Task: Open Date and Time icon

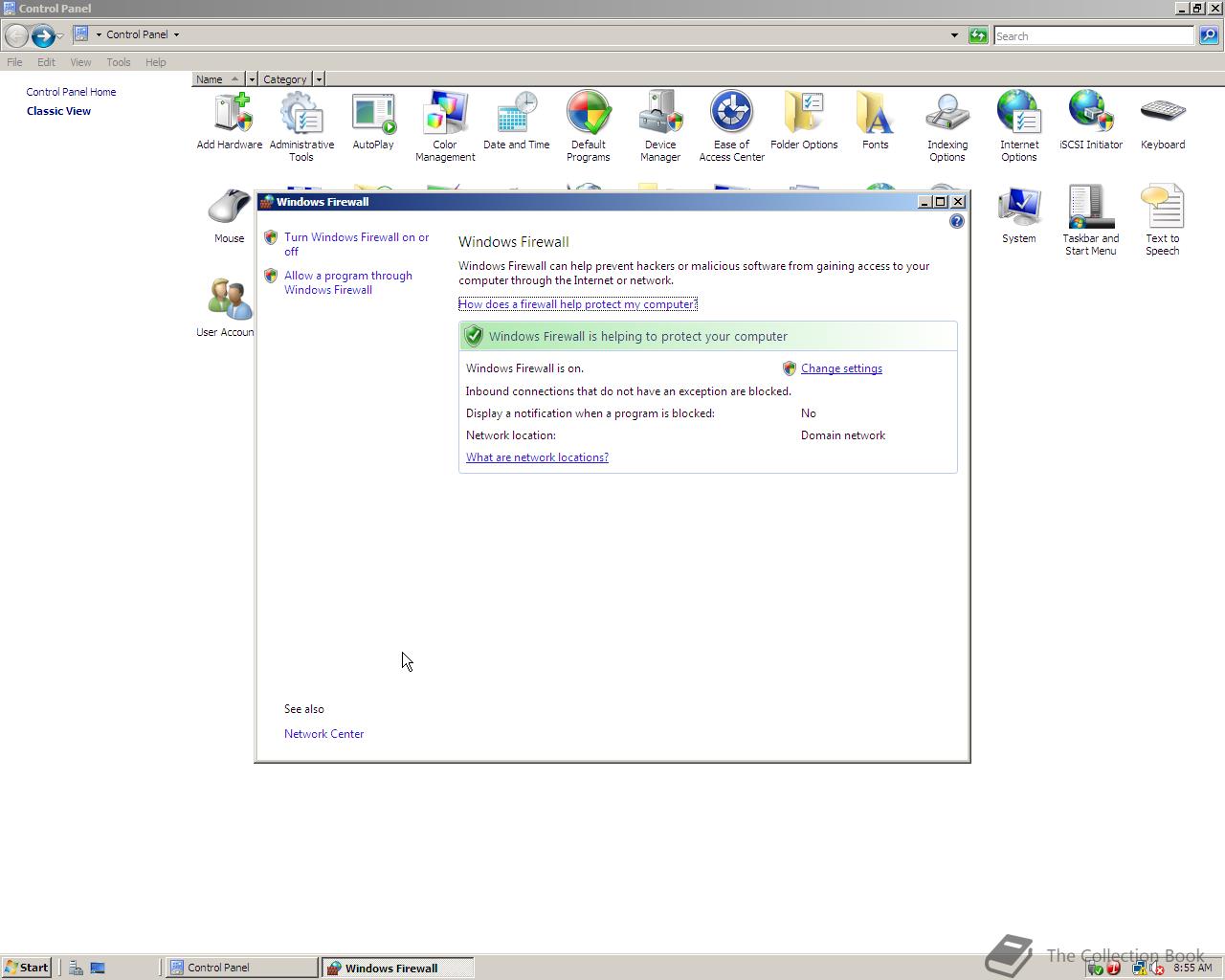Action: coord(517,122)
